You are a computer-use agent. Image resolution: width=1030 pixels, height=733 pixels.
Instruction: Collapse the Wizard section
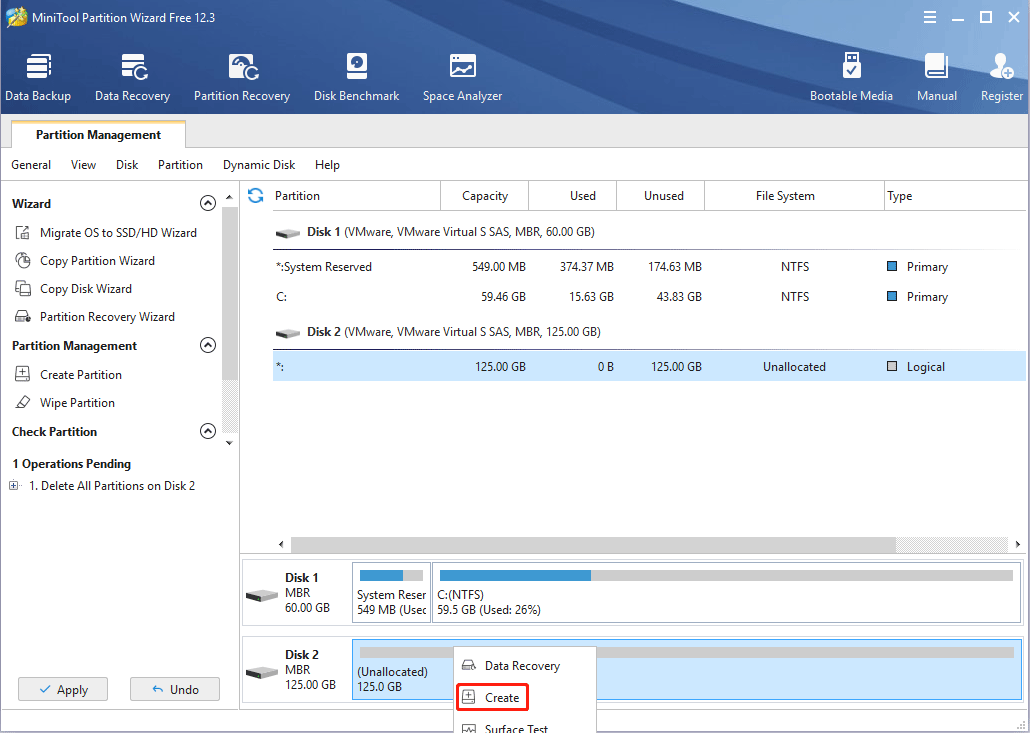click(x=208, y=204)
